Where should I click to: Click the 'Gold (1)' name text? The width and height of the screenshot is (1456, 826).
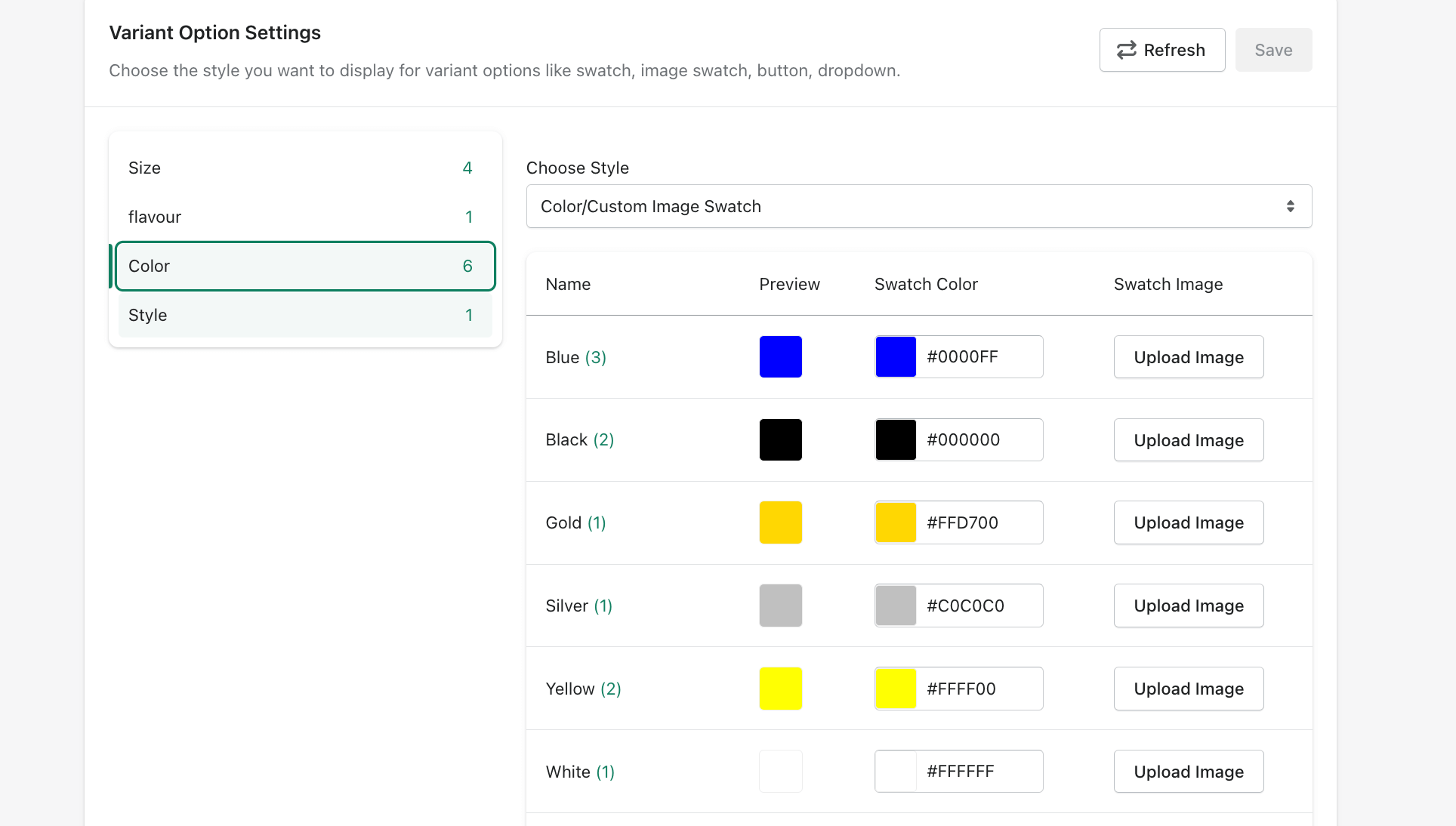[x=576, y=522]
